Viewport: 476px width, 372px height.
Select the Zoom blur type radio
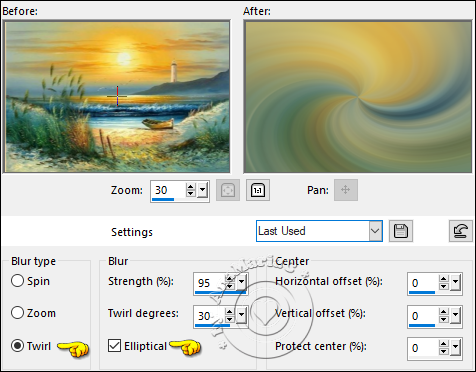tap(17, 313)
